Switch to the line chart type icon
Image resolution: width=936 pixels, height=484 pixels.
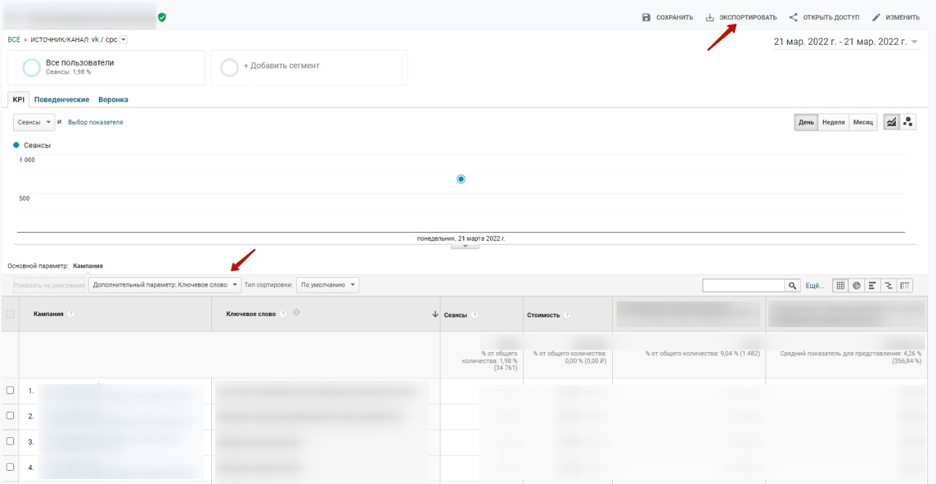point(891,122)
